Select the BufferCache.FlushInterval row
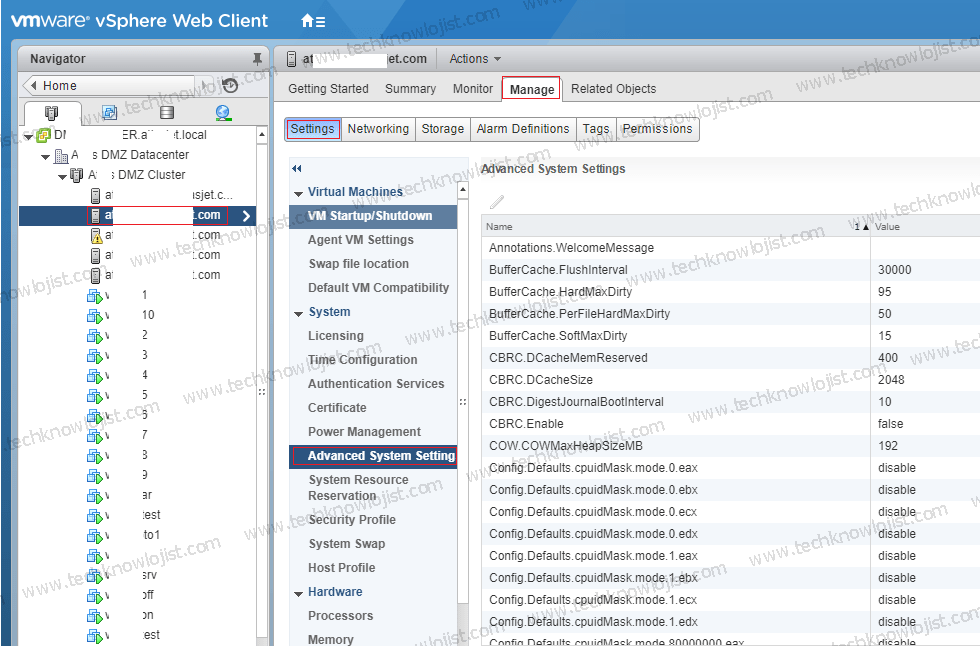The height and width of the screenshot is (646, 980). coord(731,270)
